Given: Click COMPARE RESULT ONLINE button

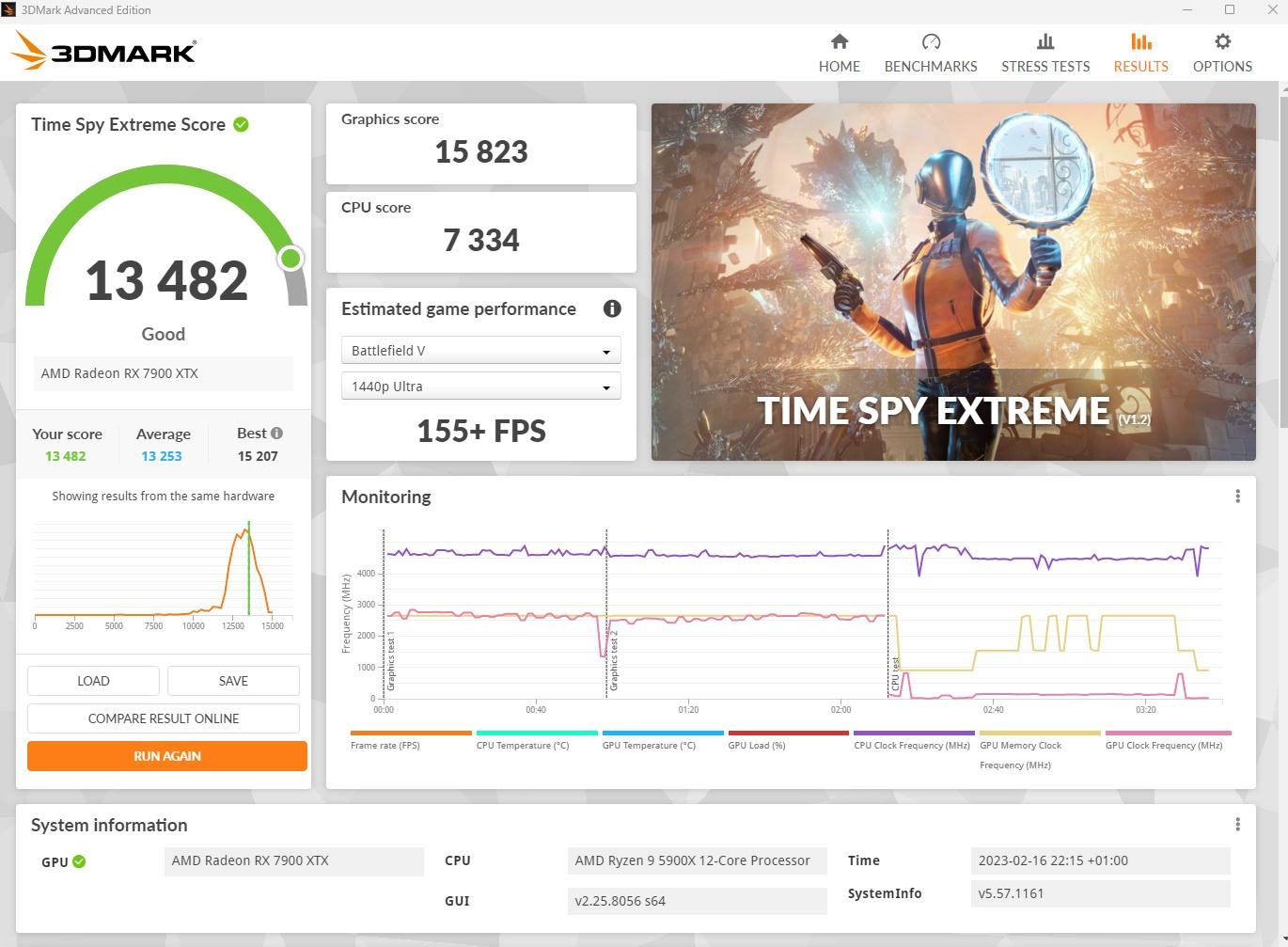Looking at the screenshot, I should click(x=164, y=718).
